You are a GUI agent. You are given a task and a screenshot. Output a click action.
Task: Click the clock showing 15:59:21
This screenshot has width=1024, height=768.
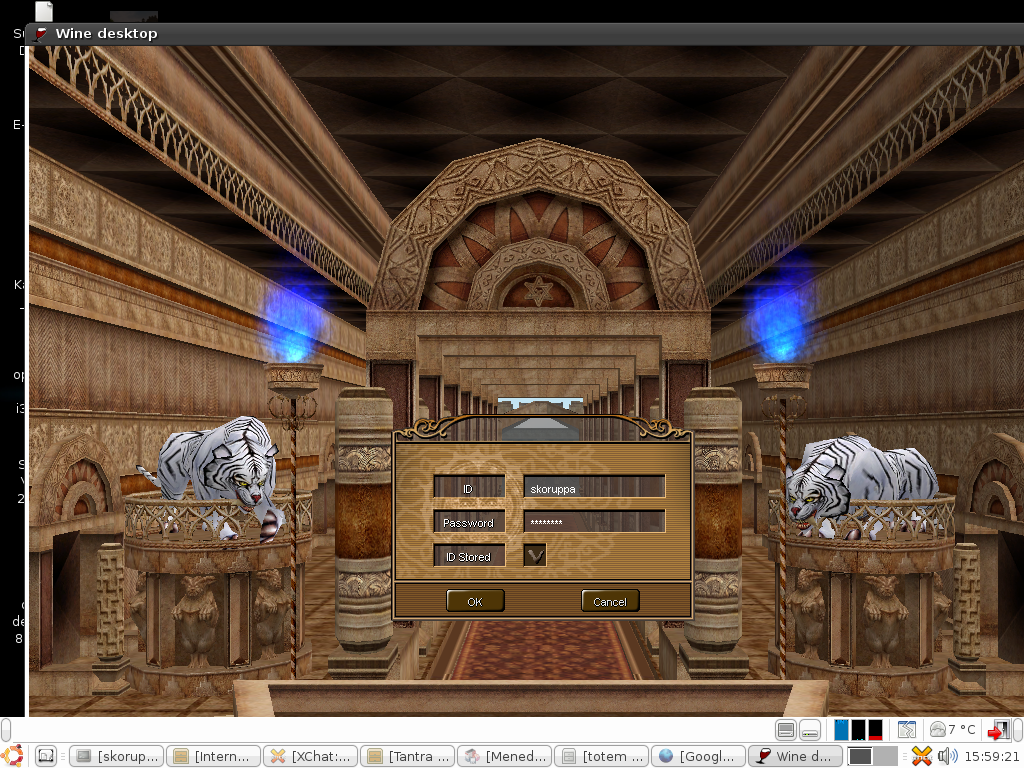click(993, 756)
